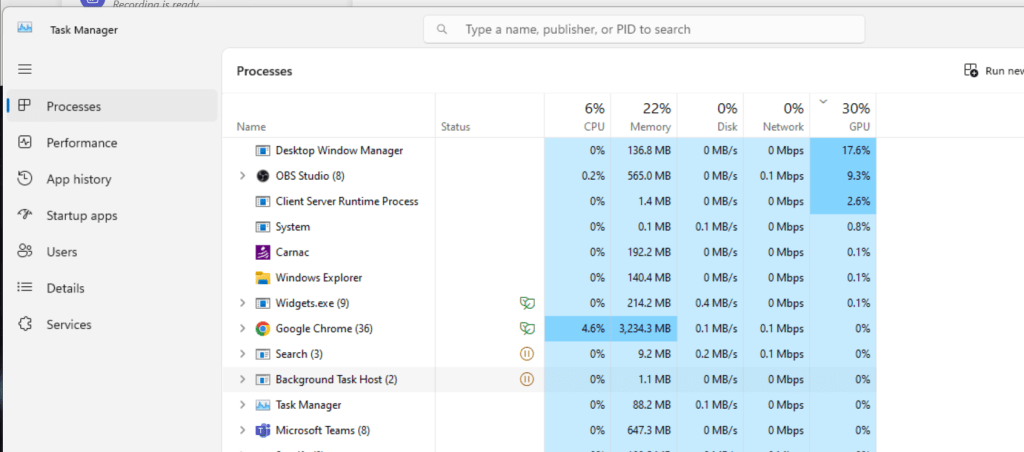1024x452 pixels.
Task: Click the suspended status icon on Search row
Action: point(527,354)
